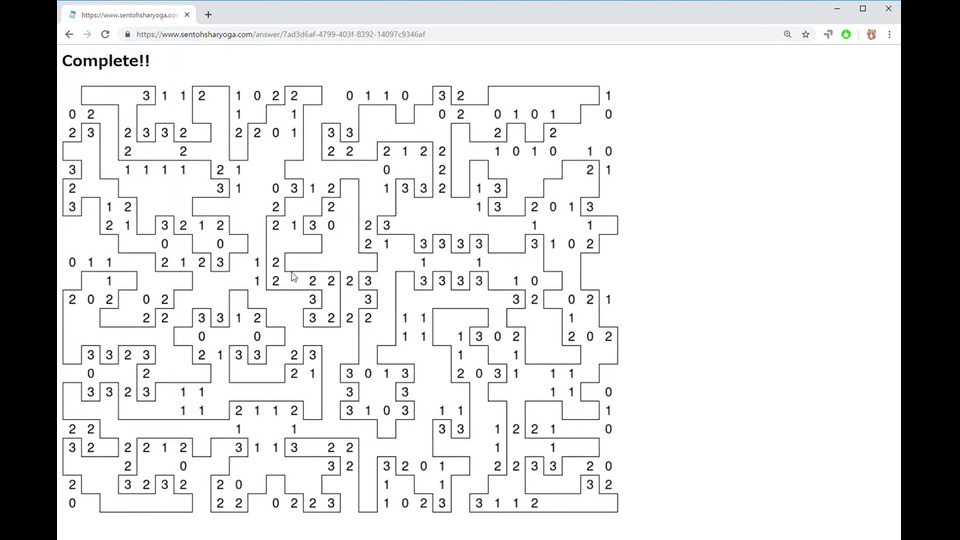Click the address bar URL field
This screenshot has width=960, height=540.
(x=450, y=34)
